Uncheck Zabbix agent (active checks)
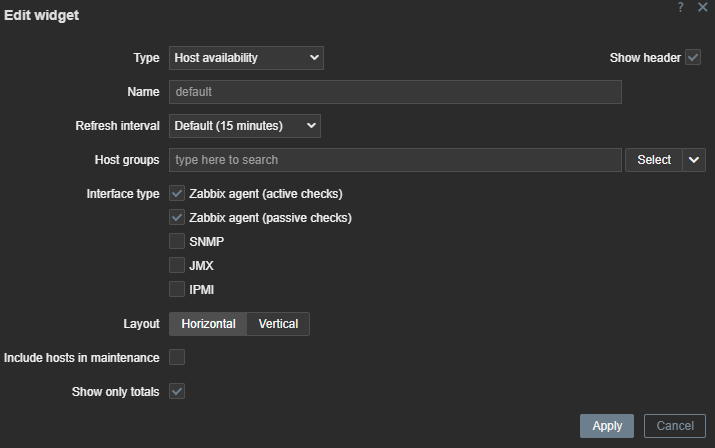Screen dimensions: 715x448 tap(177, 193)
